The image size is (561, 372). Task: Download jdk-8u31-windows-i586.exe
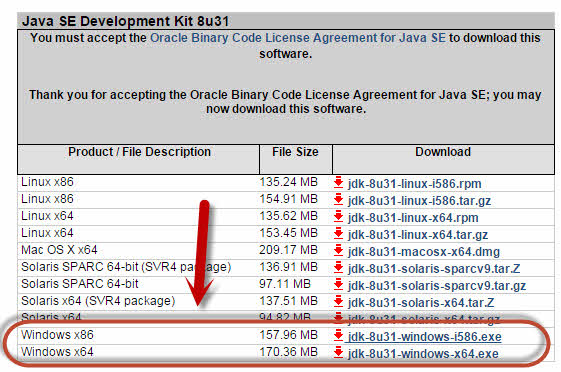(x=424, y=337)
